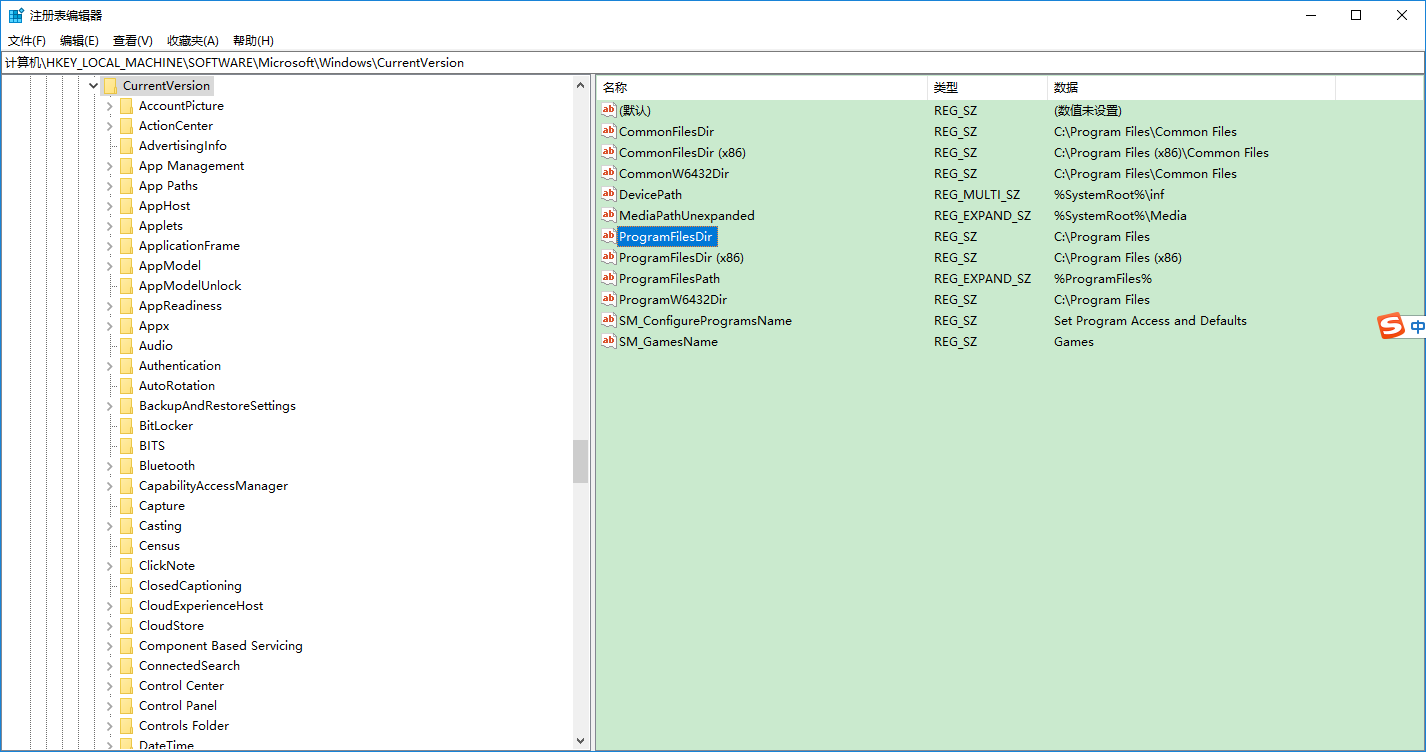Image resolution: width=1426 pixels, height=752 pixels.
Task: Select the Applets tree key
Action: 161,226
